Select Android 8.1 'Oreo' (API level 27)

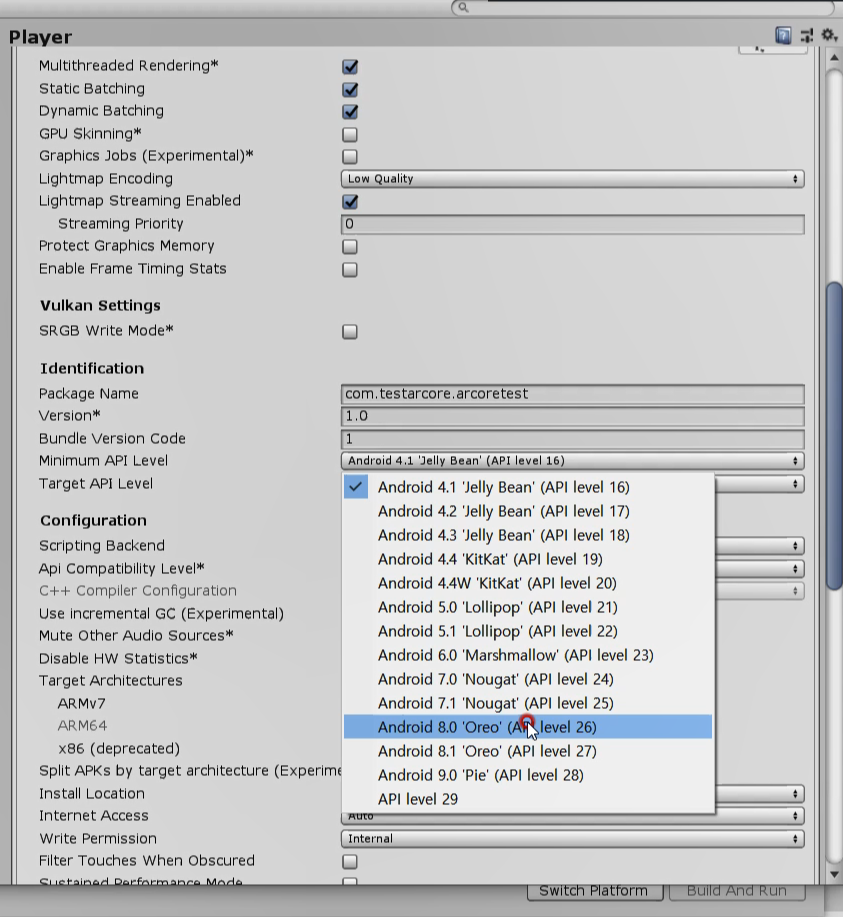528,751
